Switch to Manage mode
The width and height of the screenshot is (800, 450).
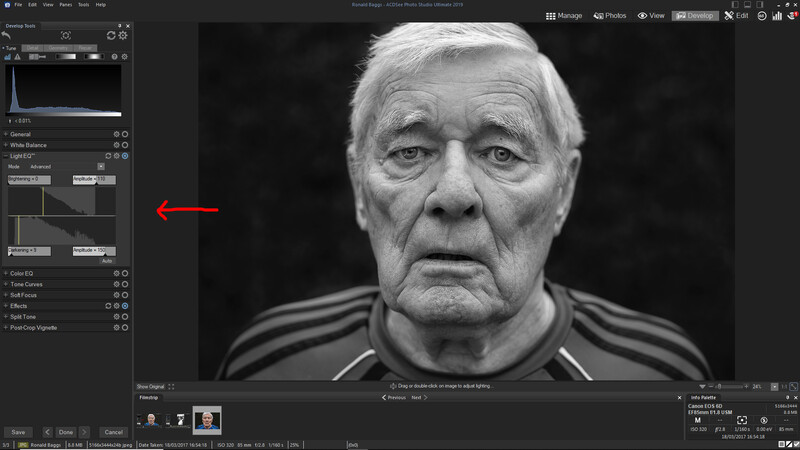(x=564, y=16)
